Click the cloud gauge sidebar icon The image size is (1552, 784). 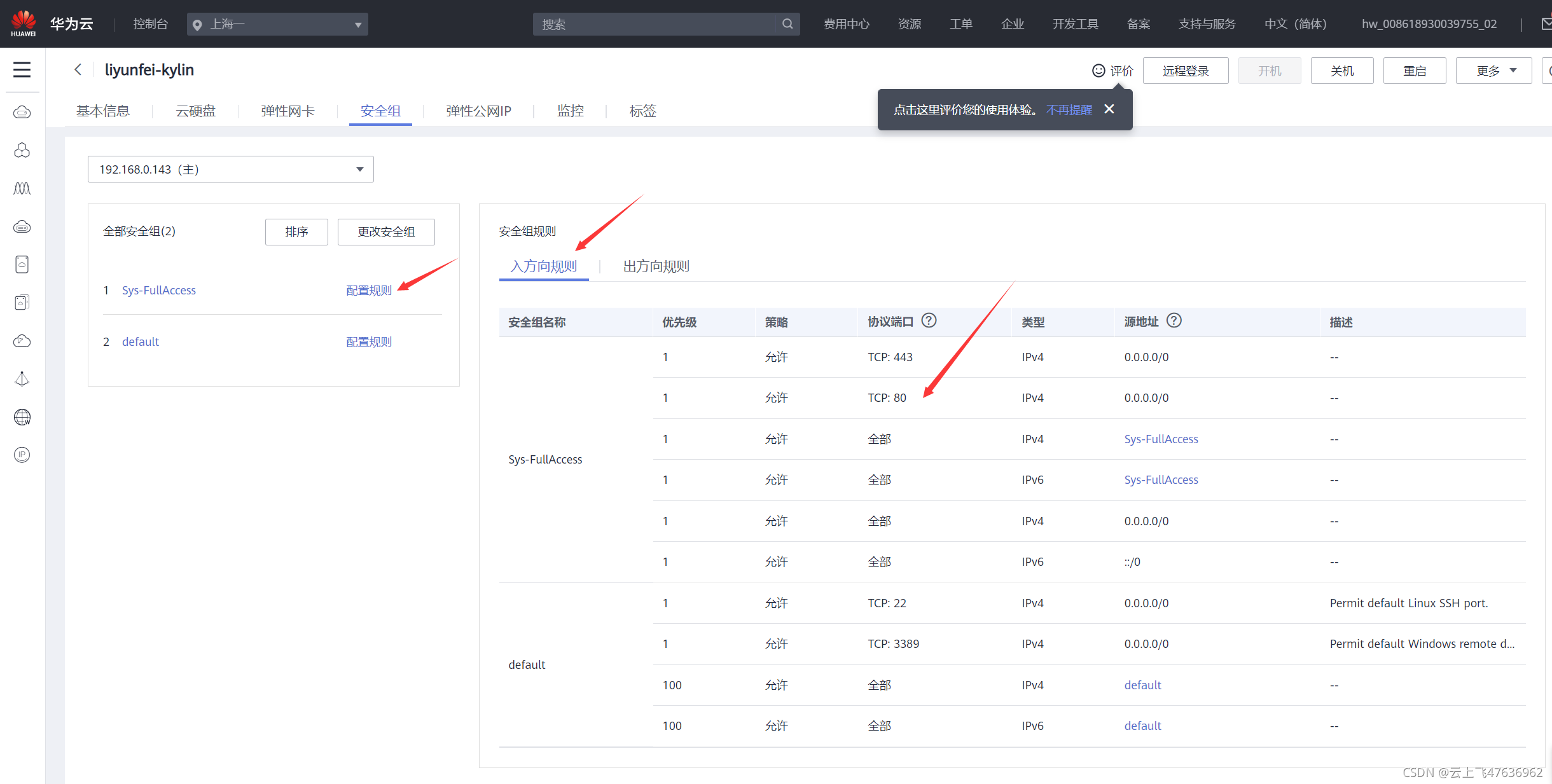coord(22,341)
